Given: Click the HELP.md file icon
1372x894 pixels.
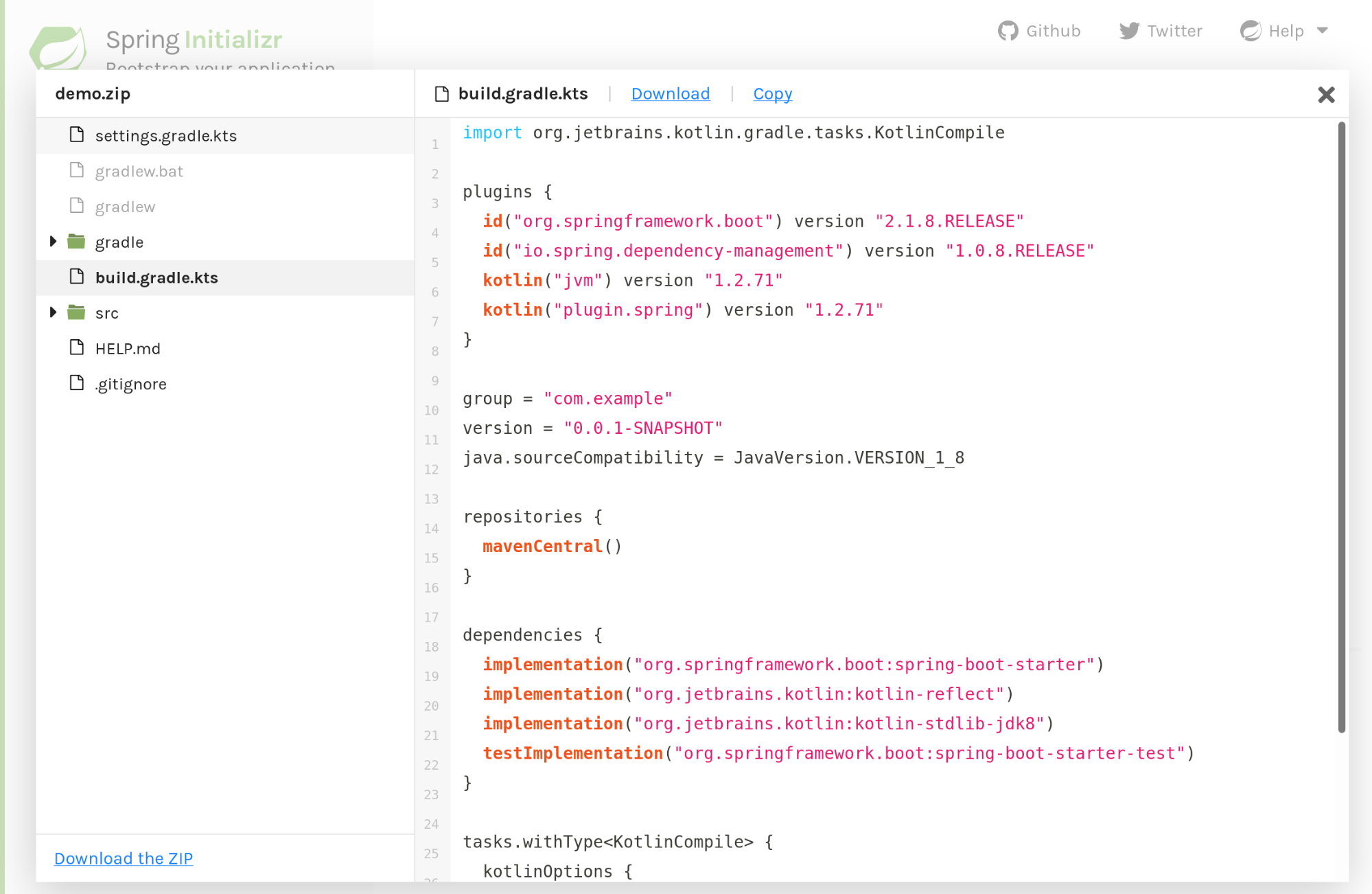Looking at the screenshot, I should [78, 347].
